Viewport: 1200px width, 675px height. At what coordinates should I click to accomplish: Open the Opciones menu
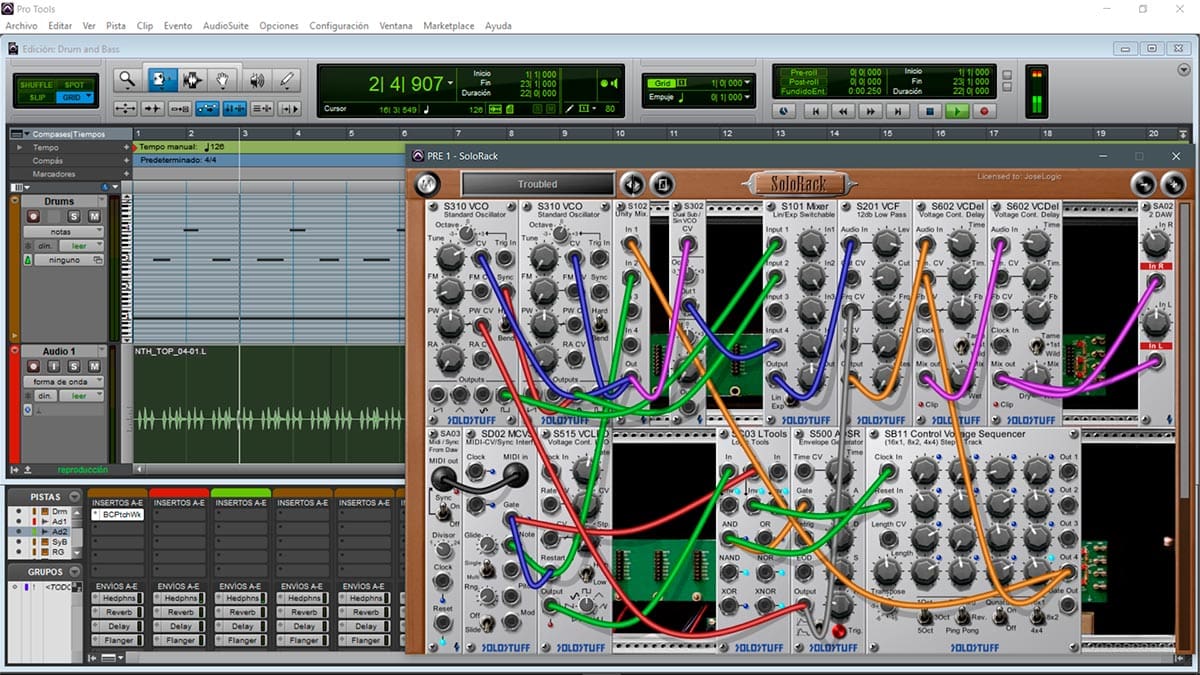point(278,25)
